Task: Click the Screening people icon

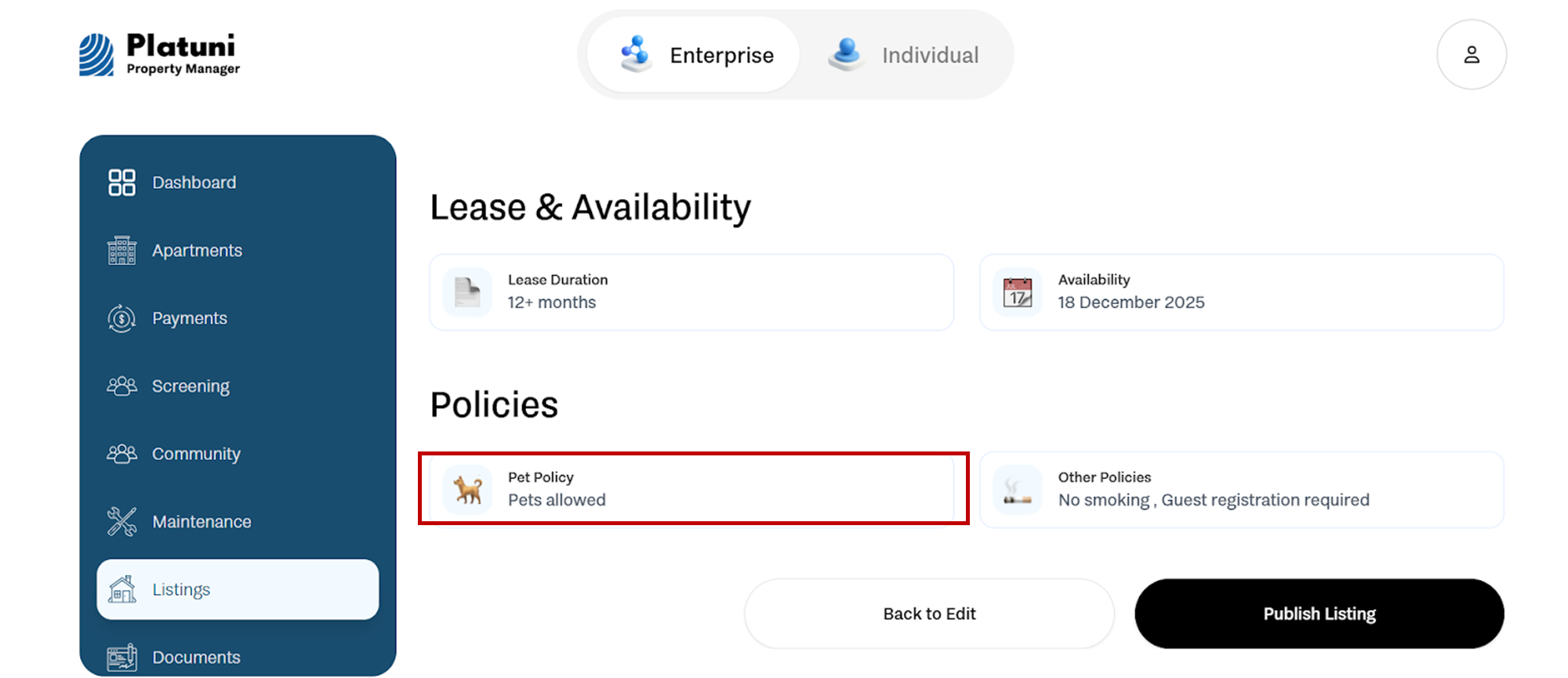Action: click(x=122, y=386)
